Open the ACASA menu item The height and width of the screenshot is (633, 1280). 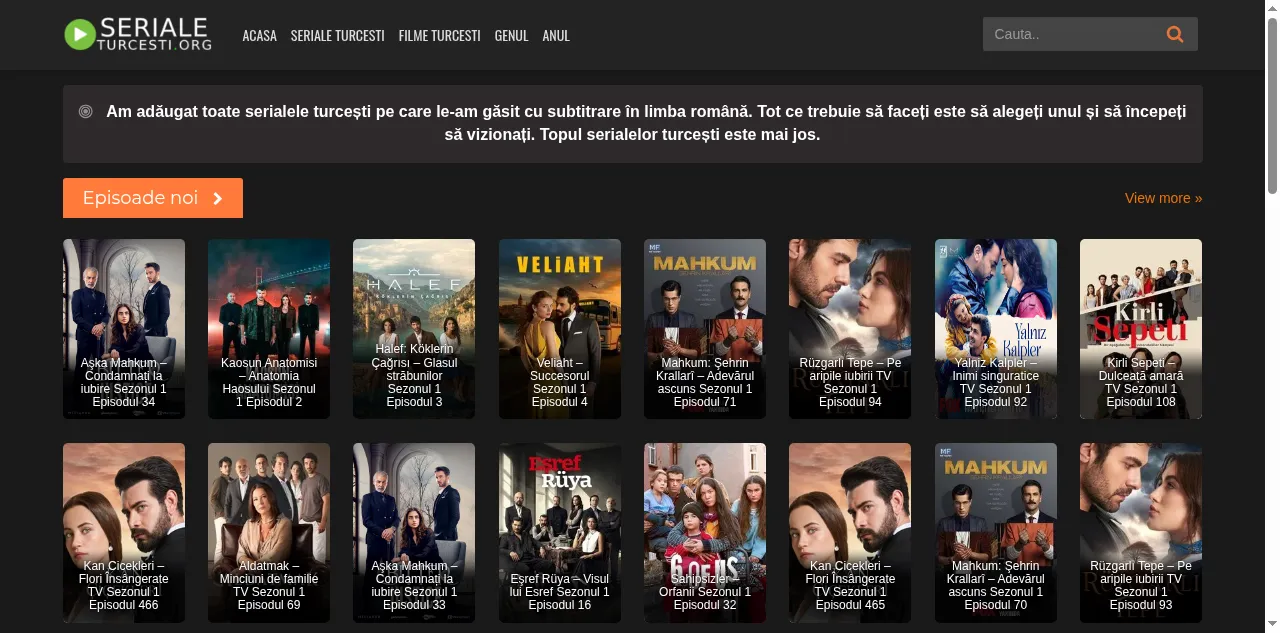pyautogui.click(x=259, y=35)
